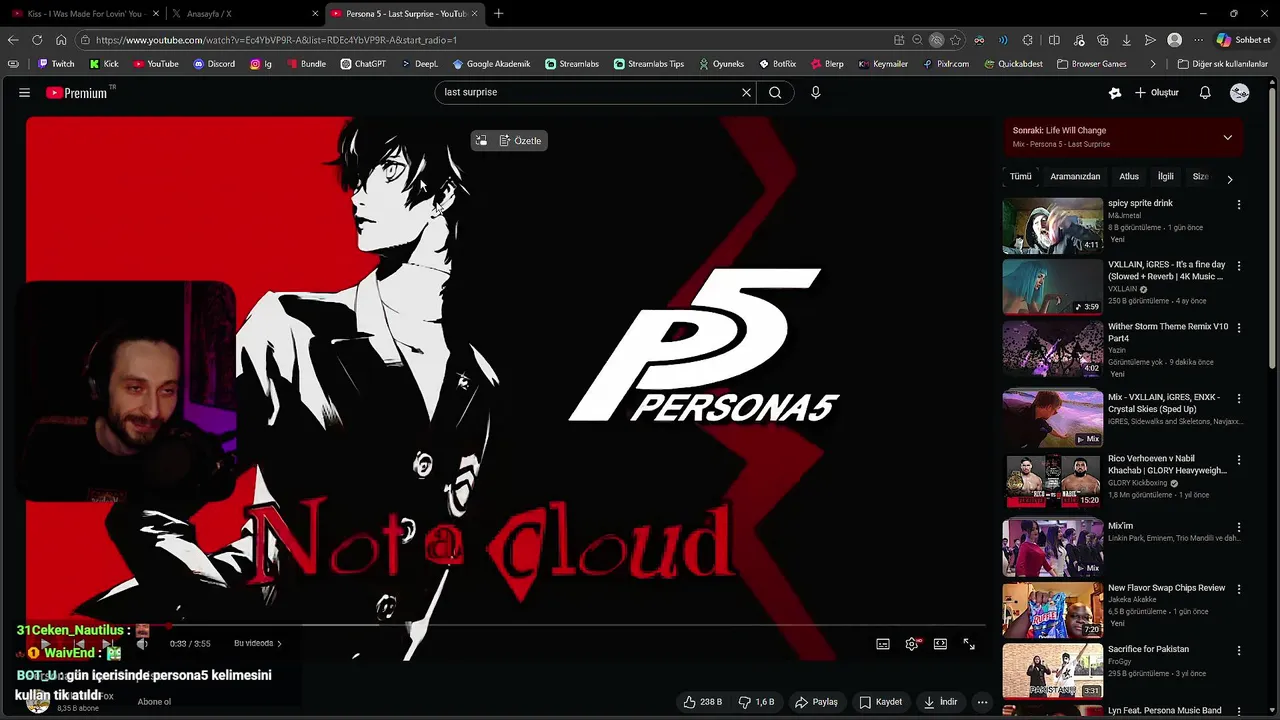This screenshot has width=1280, height=720.
Task: Open browser settings and more menu
Action: [1198, 40]
